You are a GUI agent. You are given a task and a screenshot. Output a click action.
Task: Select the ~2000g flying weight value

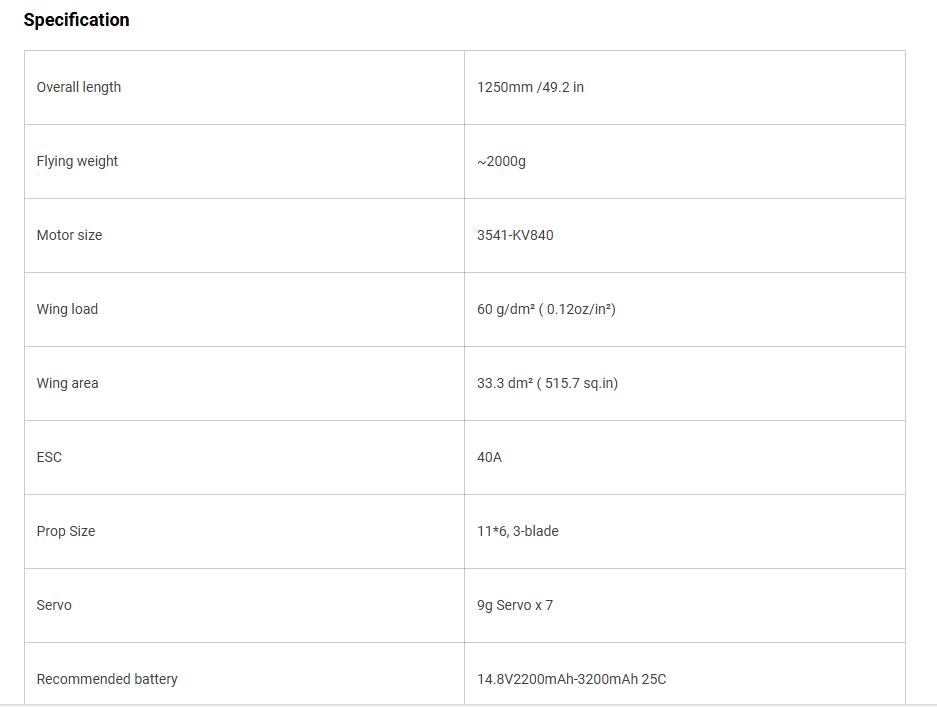pyautogui.click(x=501, y=161)
